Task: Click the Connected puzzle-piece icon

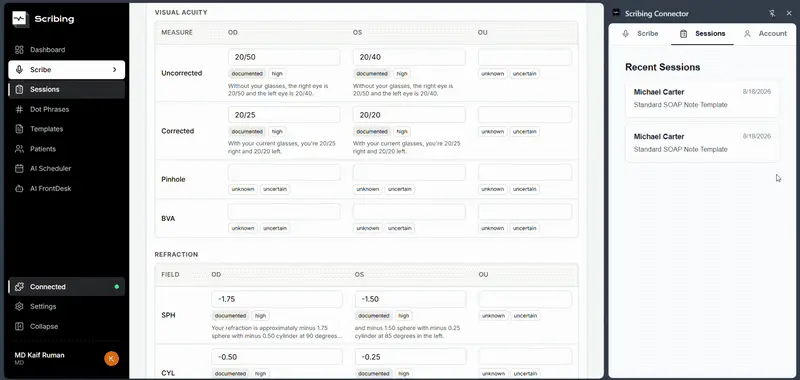Action: coord(19,287)
